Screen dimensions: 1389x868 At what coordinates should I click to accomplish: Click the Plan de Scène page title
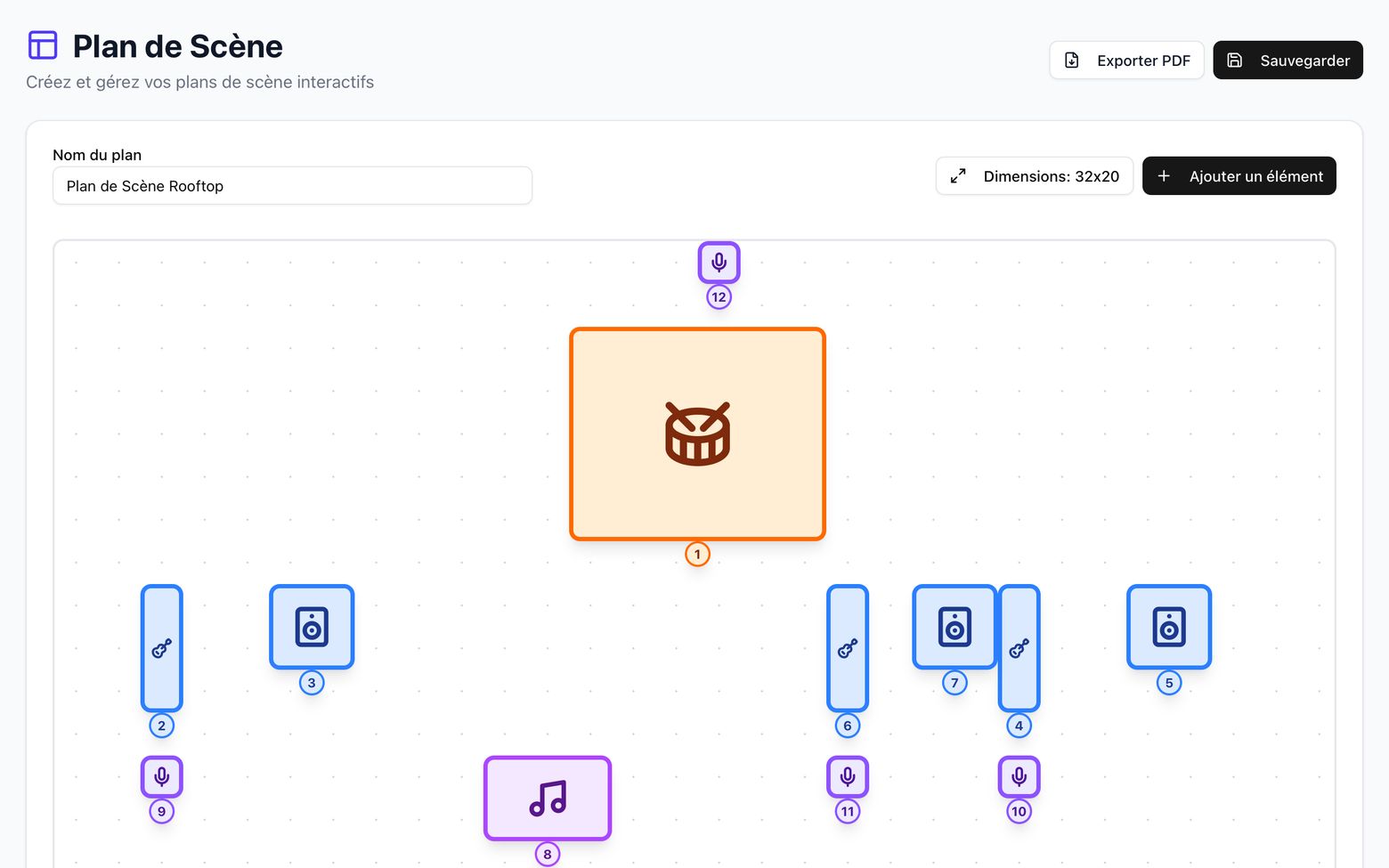coord(177,46)
